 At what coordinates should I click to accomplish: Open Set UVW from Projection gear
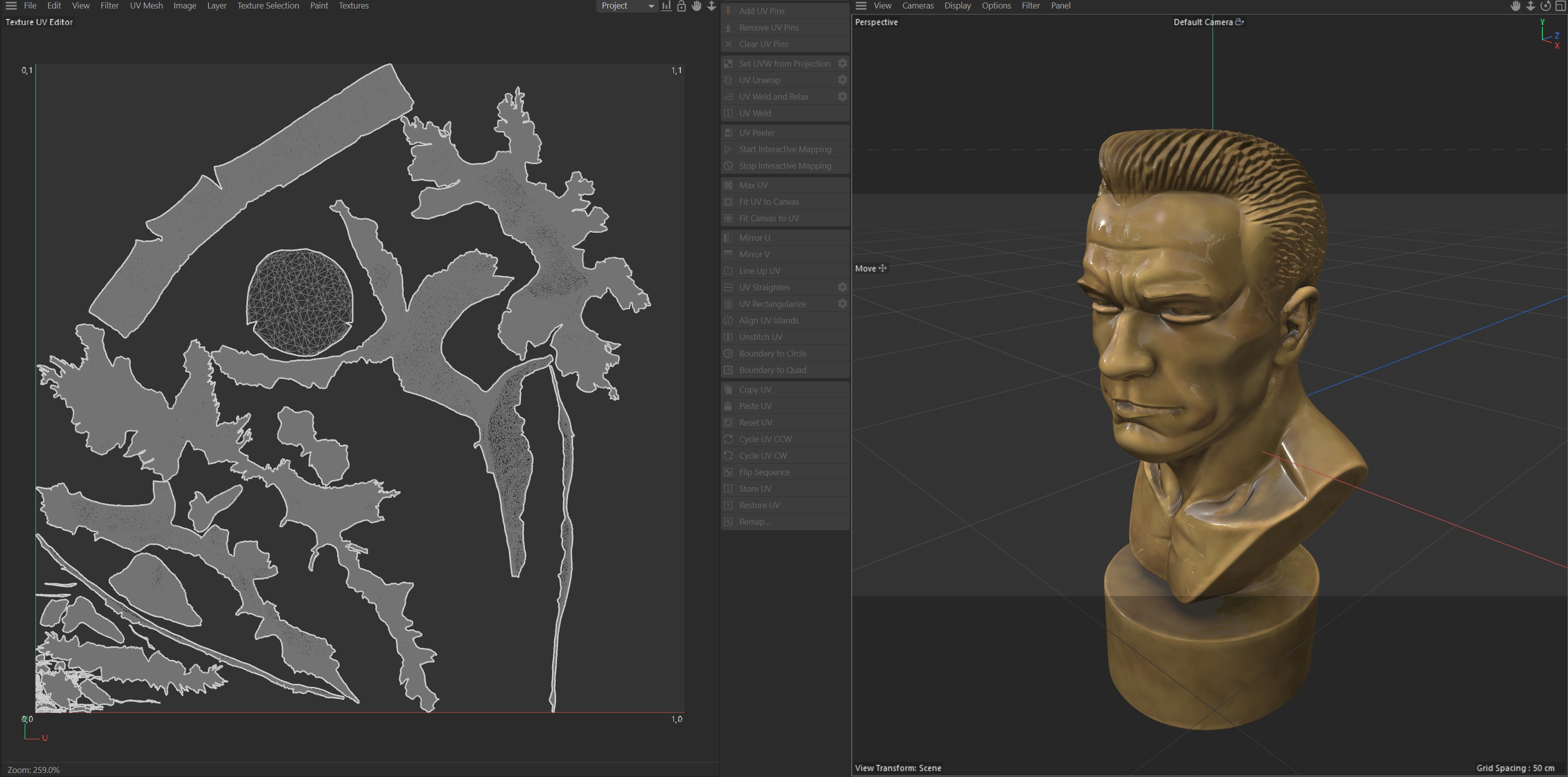[843, 63]
